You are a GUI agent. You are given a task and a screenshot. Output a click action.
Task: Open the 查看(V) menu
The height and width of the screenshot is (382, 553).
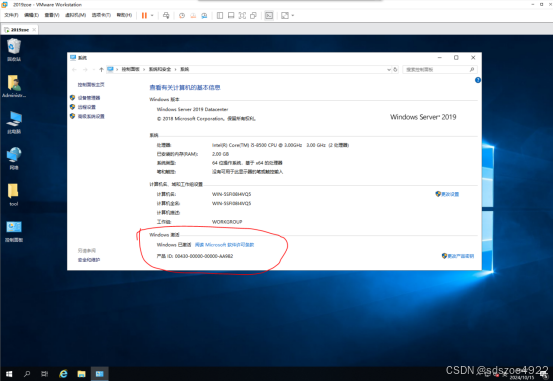[x=52, y=15]
